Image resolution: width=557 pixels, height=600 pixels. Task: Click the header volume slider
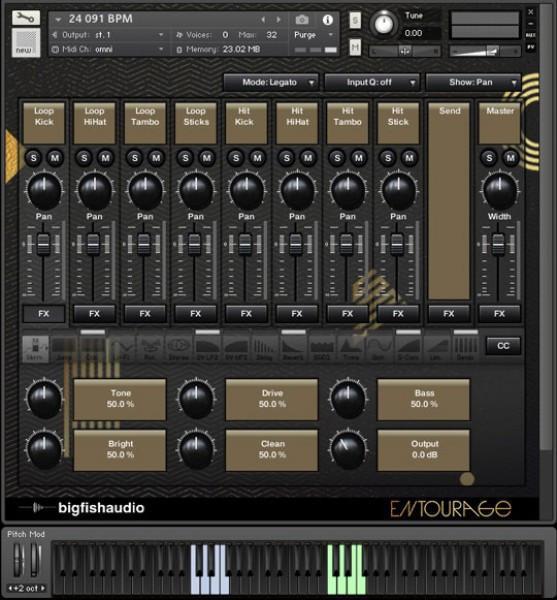tap(485, 51)
